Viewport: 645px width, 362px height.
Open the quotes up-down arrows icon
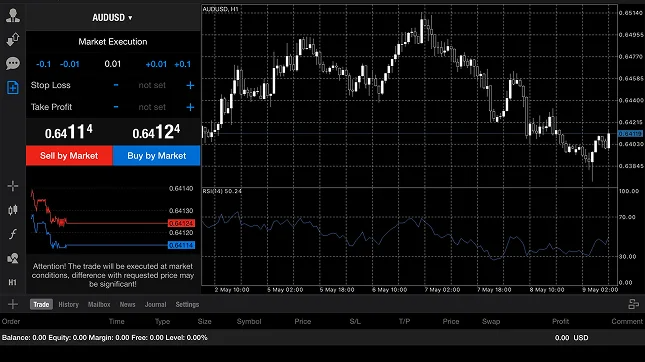click(13, 39)
